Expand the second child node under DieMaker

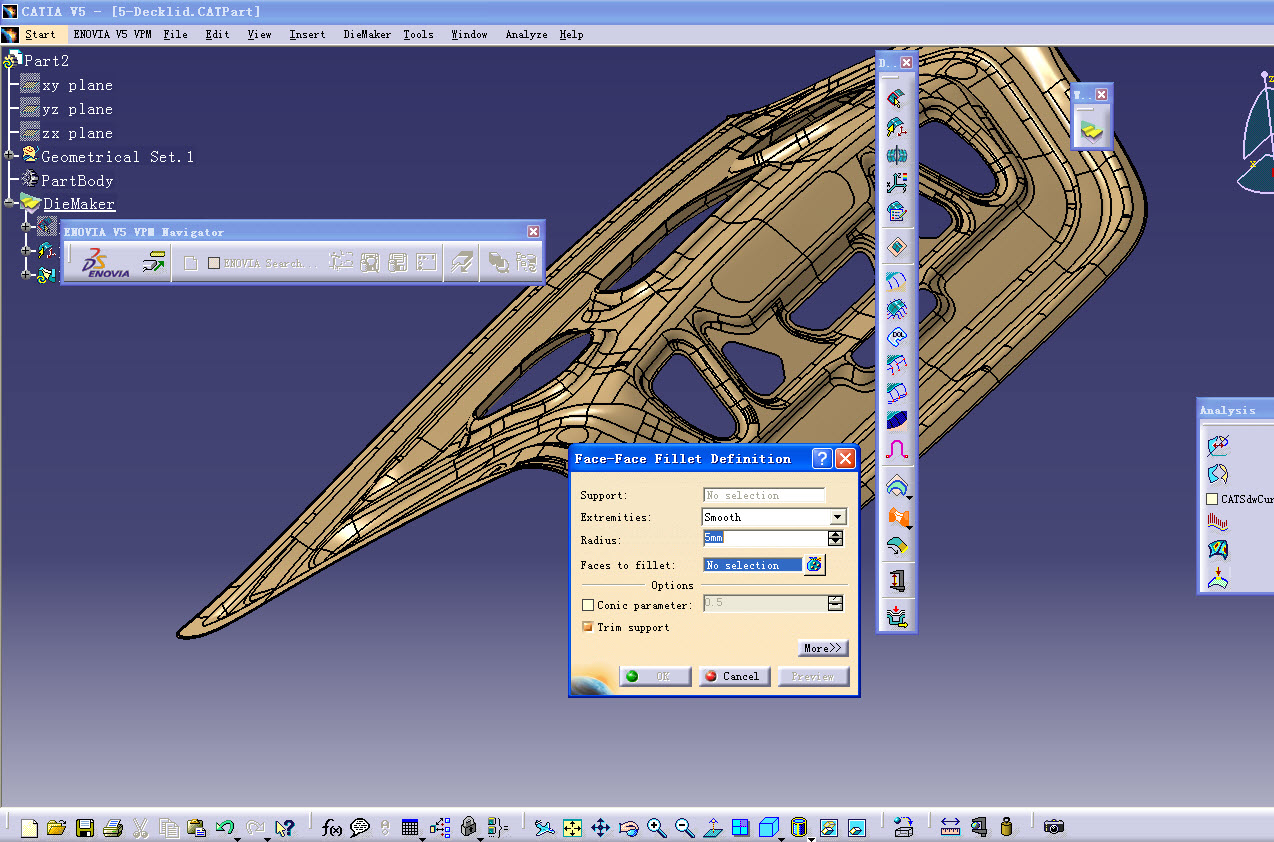point(26,251)
